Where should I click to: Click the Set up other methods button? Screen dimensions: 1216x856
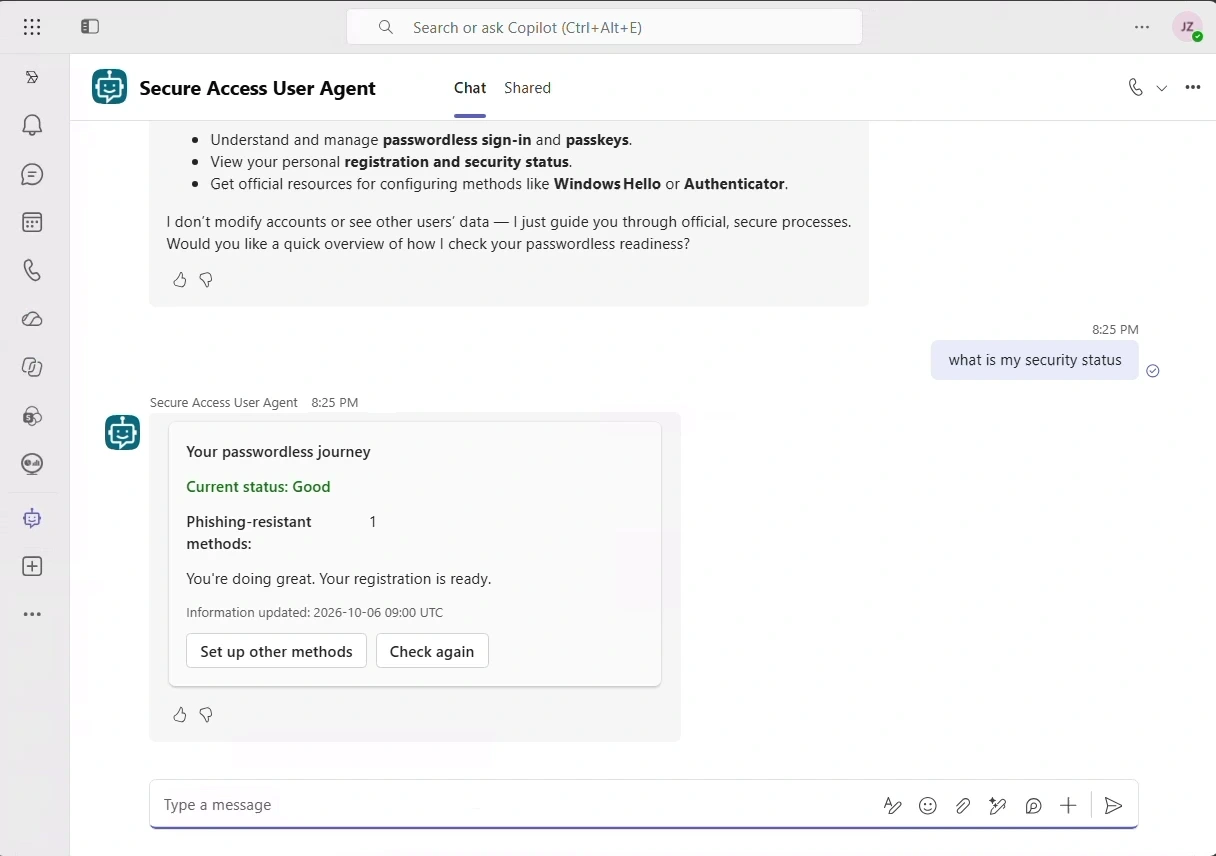276,651
